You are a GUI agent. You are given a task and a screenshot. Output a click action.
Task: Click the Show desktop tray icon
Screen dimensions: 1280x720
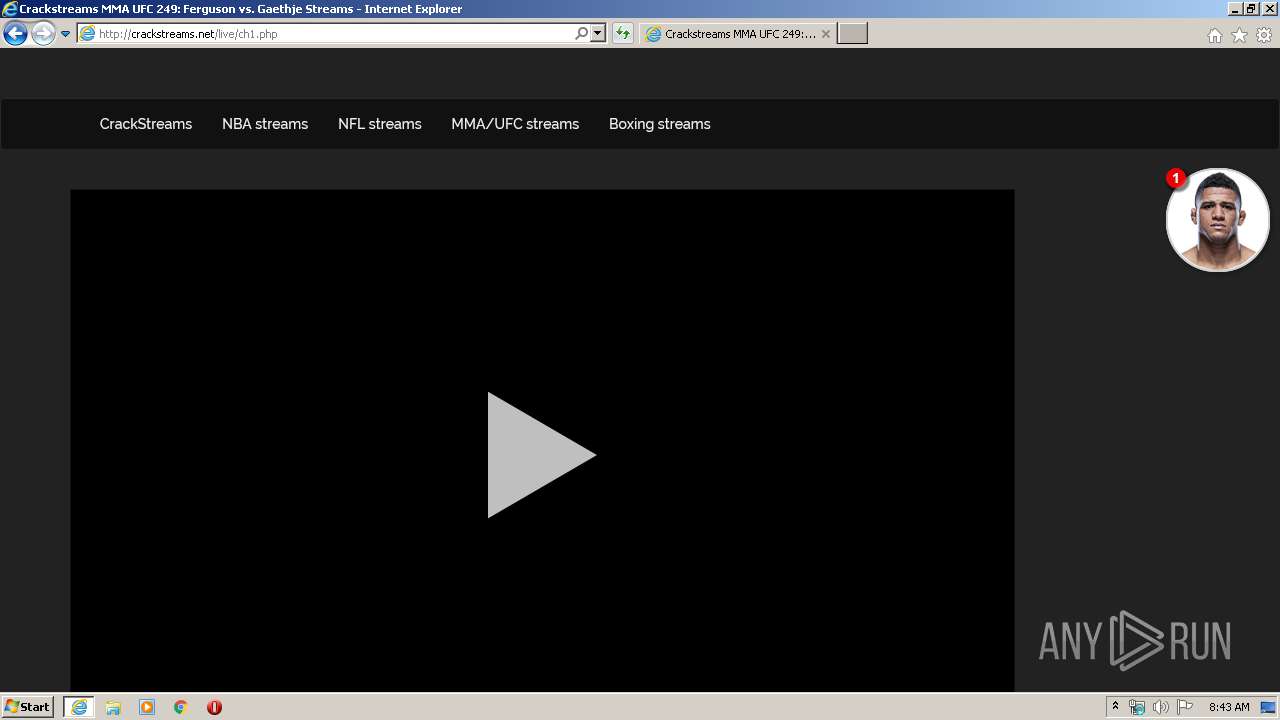coord(1268,707)
